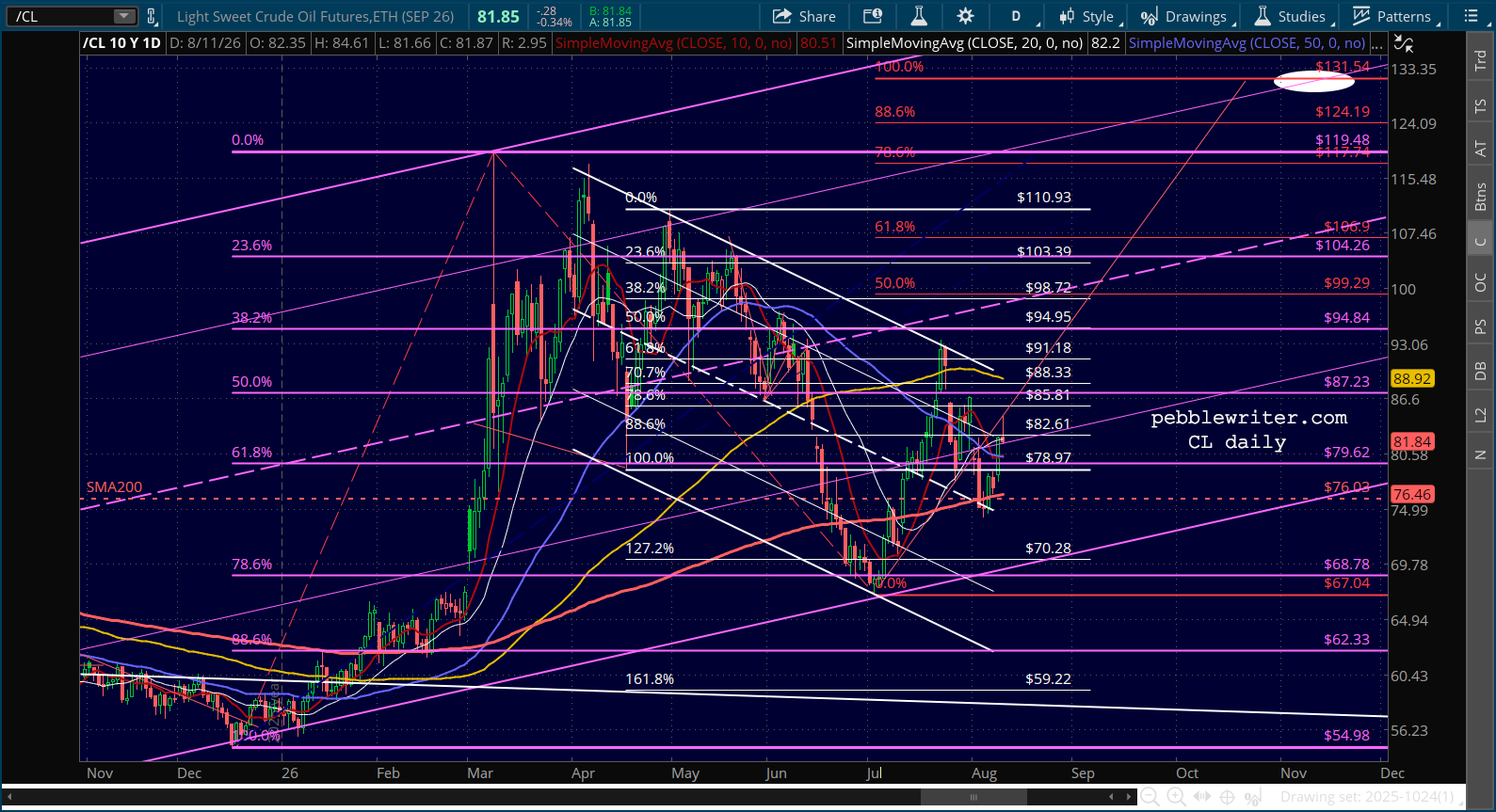Click the ellipsis for more study labels

(x=1377, y=44)
